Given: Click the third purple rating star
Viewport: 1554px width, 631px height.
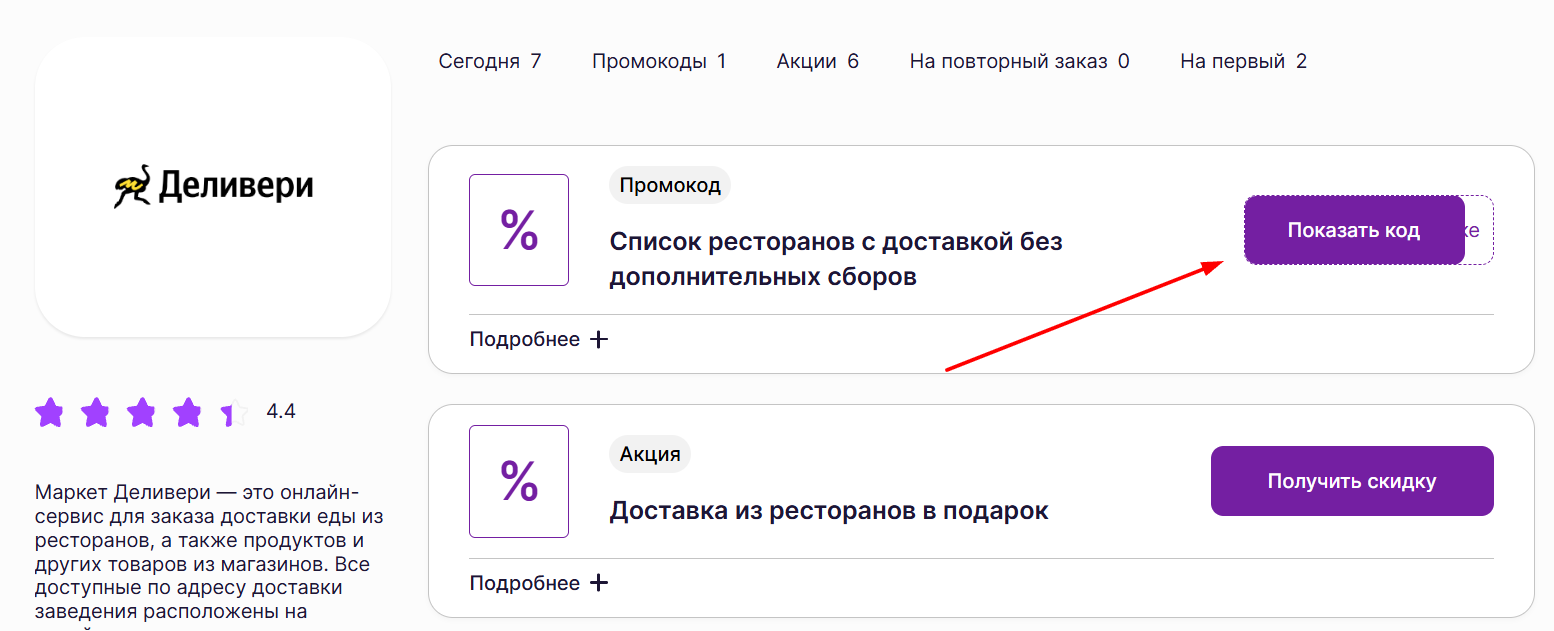Looking at the screenshot, I should coord(143,411).
